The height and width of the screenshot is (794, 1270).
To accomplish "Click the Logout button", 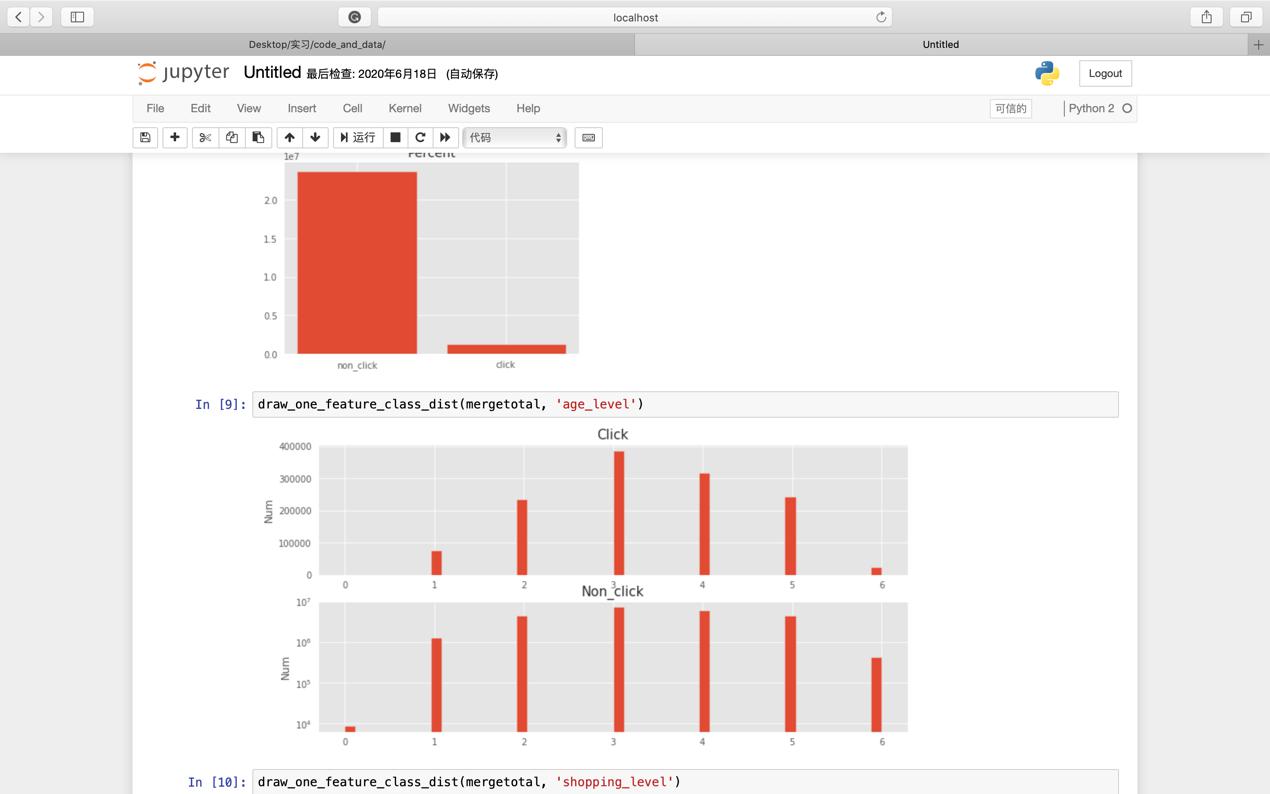I will click(1105, 73).
